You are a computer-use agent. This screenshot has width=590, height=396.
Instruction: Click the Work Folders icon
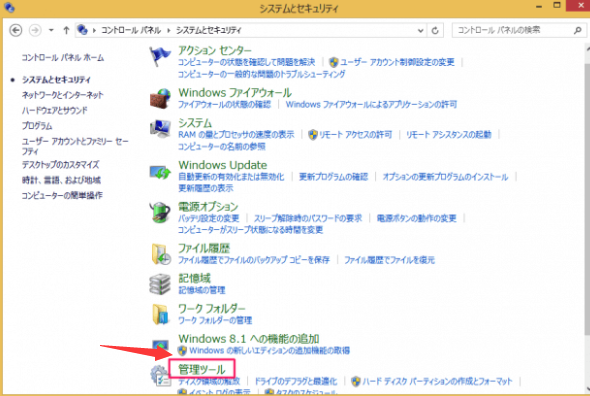point(161,314)
